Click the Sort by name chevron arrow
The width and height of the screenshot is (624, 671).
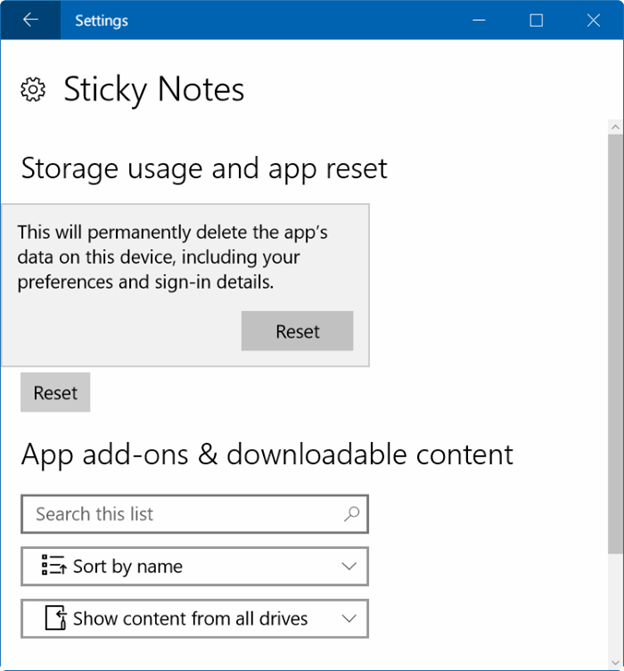point(349,566)
